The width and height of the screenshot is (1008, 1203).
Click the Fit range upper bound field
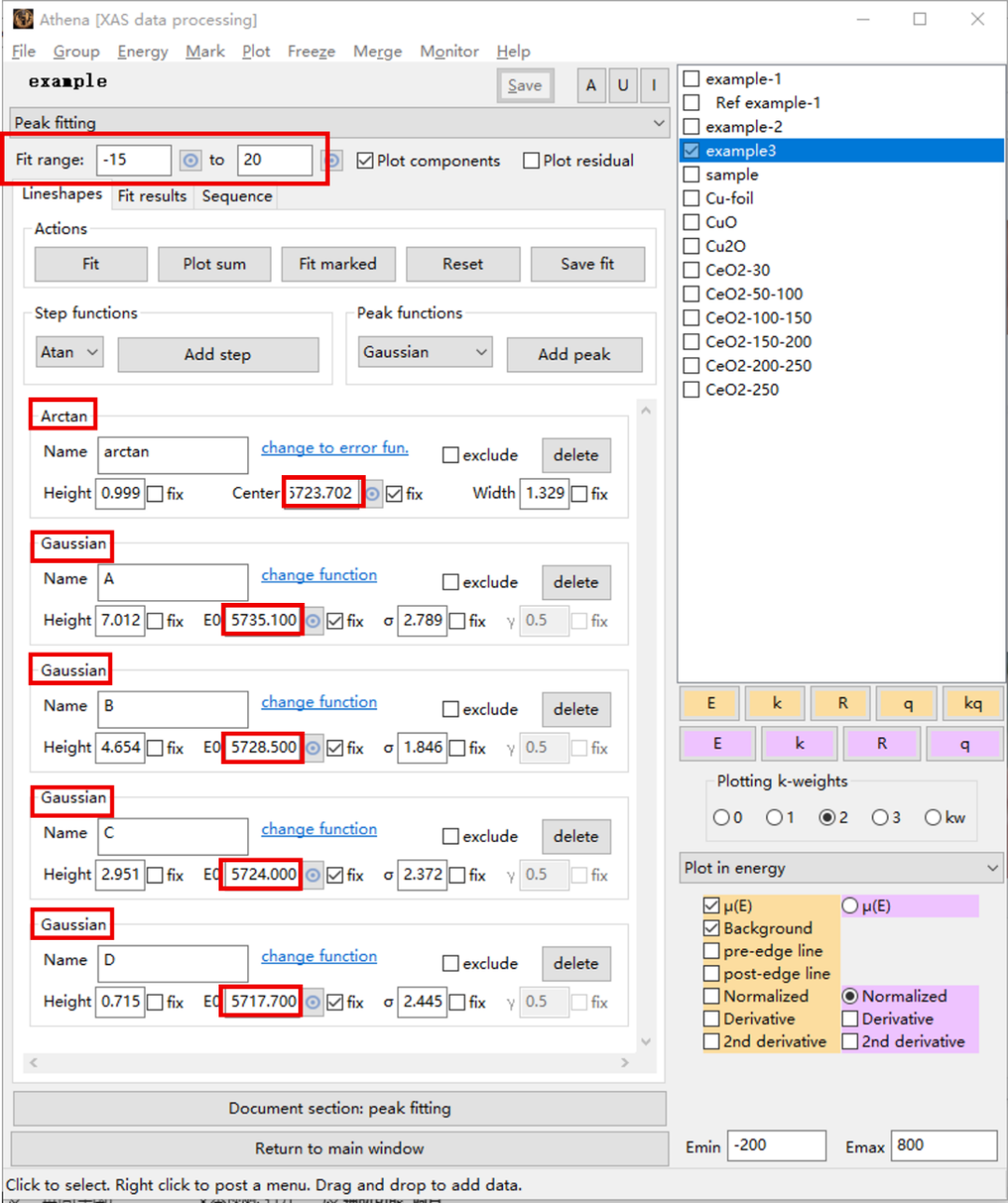point(274,160)
